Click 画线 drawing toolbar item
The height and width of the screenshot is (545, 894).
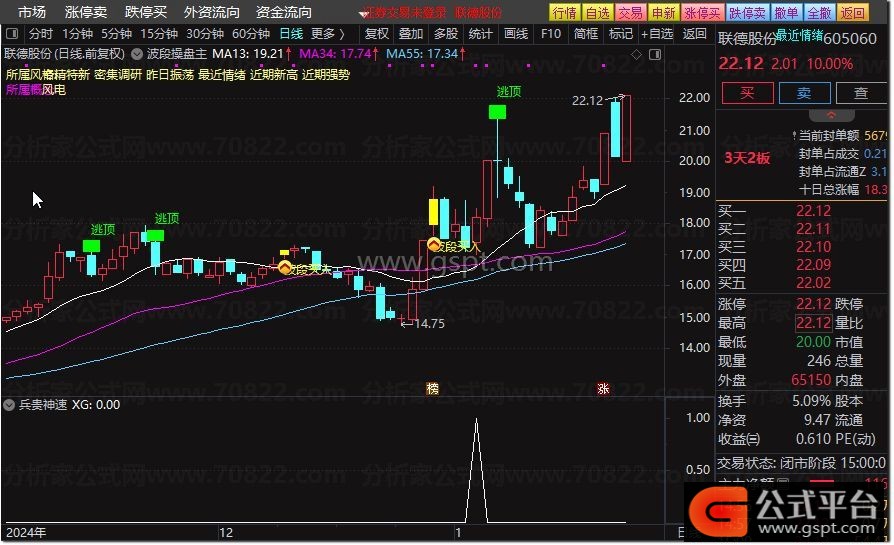[x=516, y=34]
